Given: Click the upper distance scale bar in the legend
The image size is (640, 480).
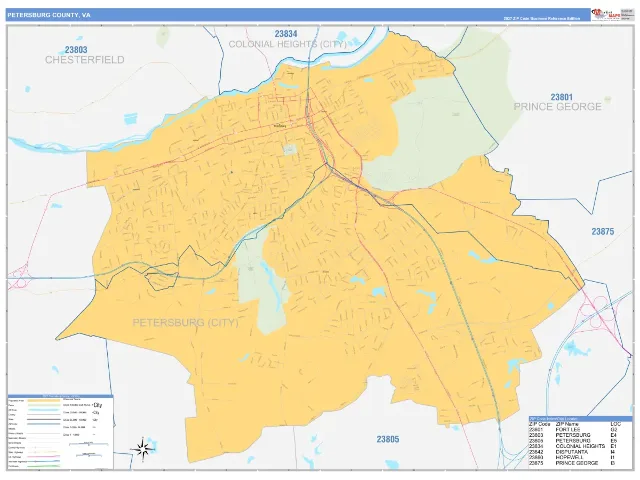Looking at the screenshot, I should pos(89,444).
